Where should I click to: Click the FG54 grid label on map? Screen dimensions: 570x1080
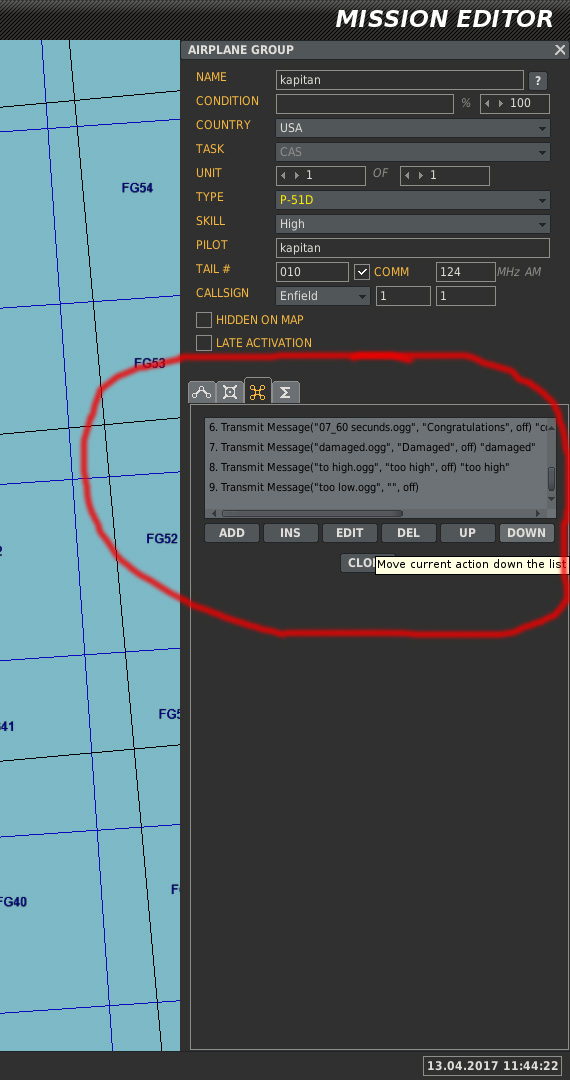[137, 188]
